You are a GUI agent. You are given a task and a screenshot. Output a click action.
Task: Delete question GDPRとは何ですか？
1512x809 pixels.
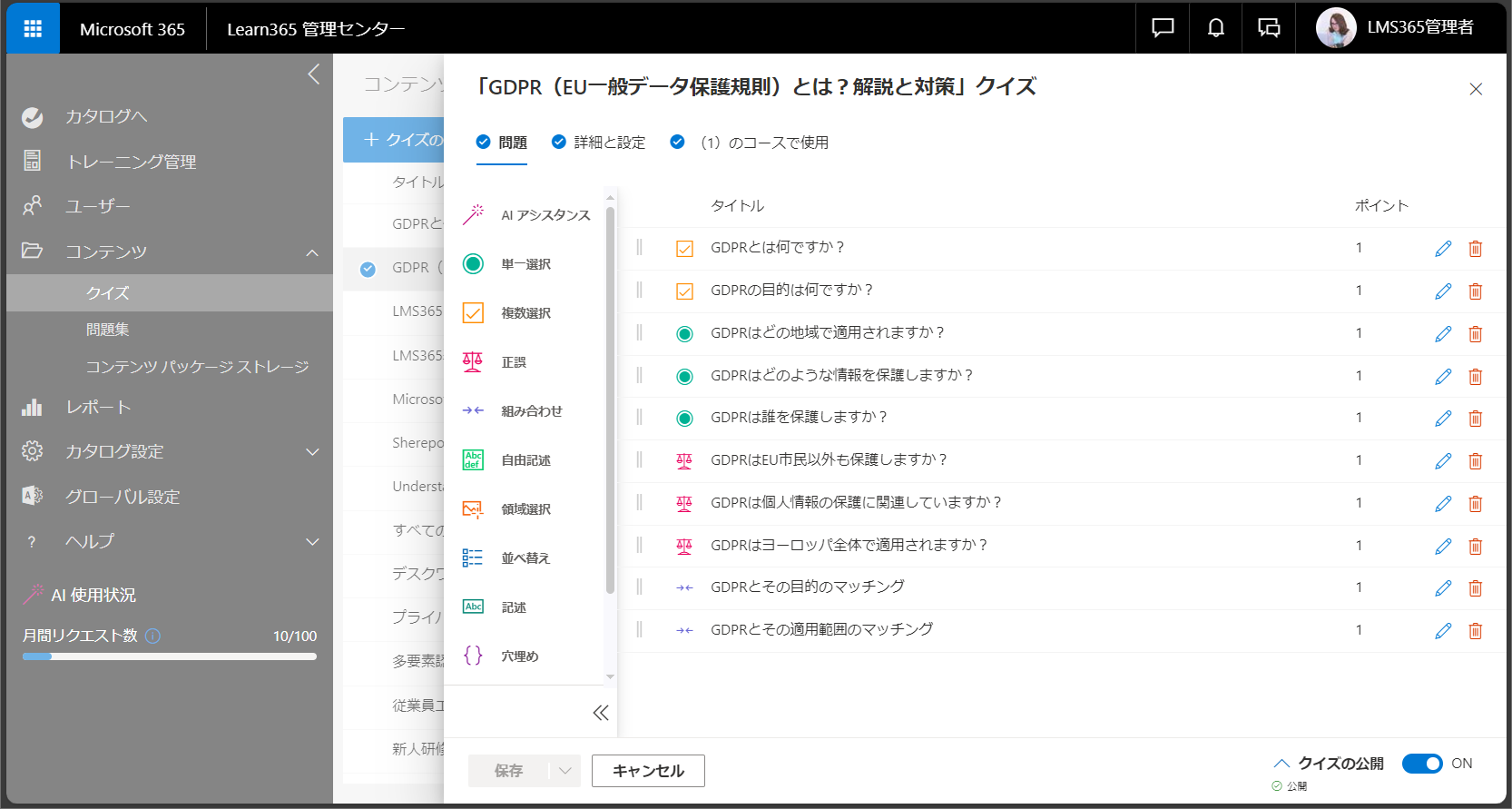(x=1476, y=249)
